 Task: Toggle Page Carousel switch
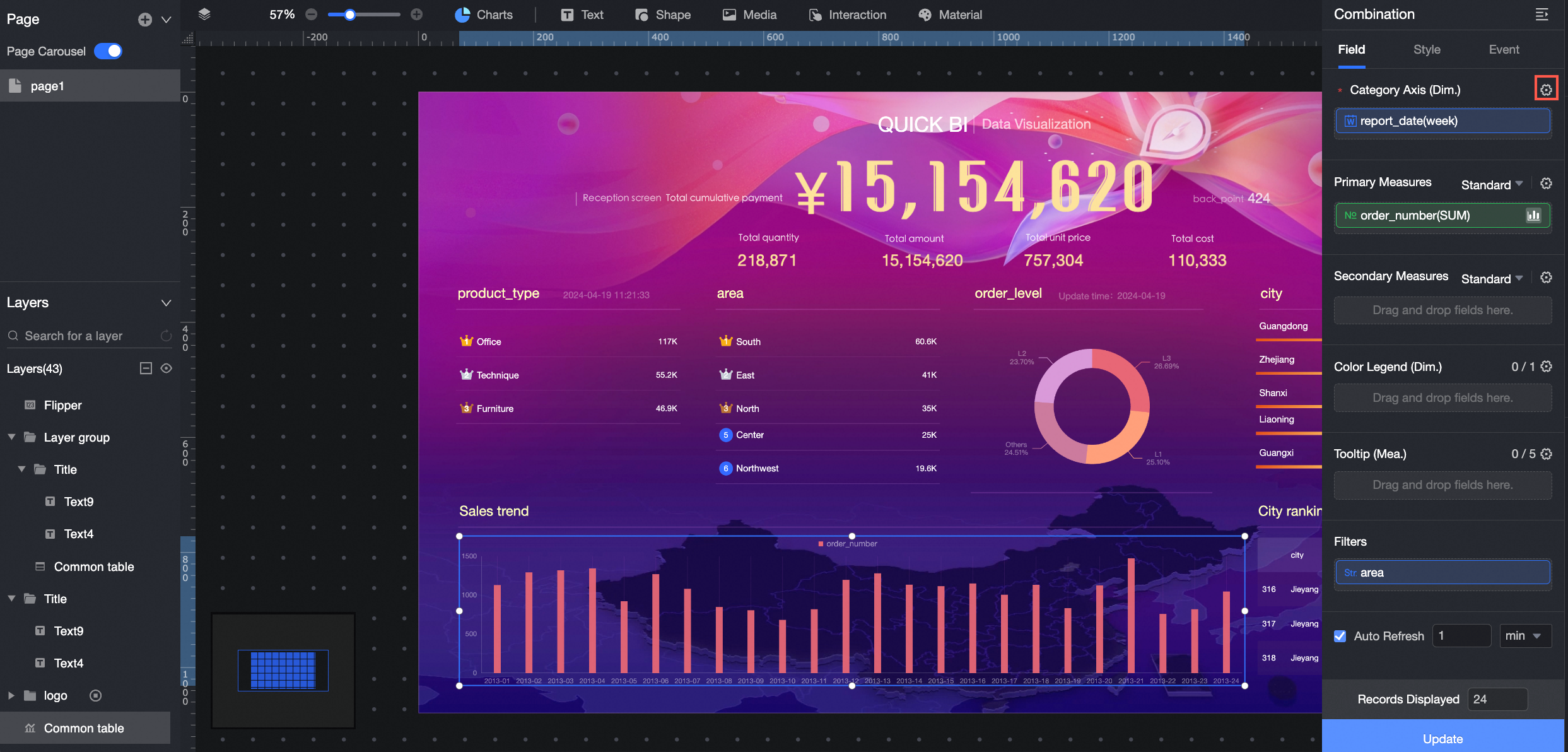coord(108,51)
